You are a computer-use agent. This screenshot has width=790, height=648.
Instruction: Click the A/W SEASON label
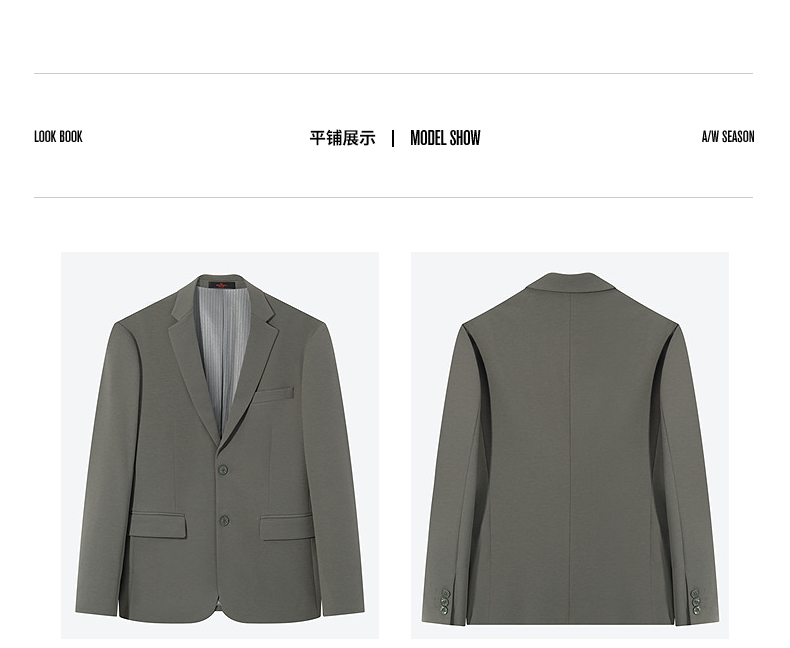(728, 137)
